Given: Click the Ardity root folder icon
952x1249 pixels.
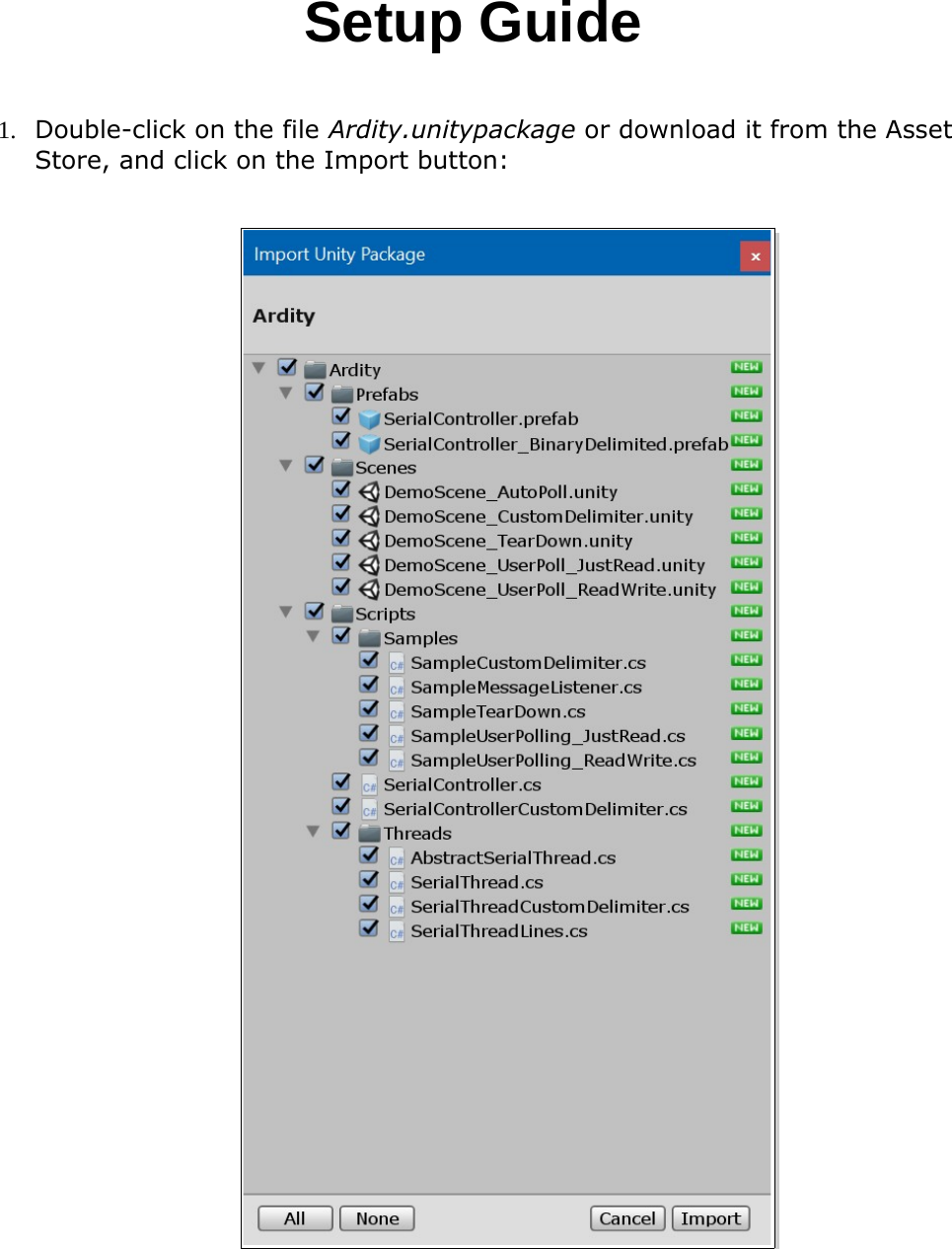Looking at the screenshot, I should click(315, 370).
